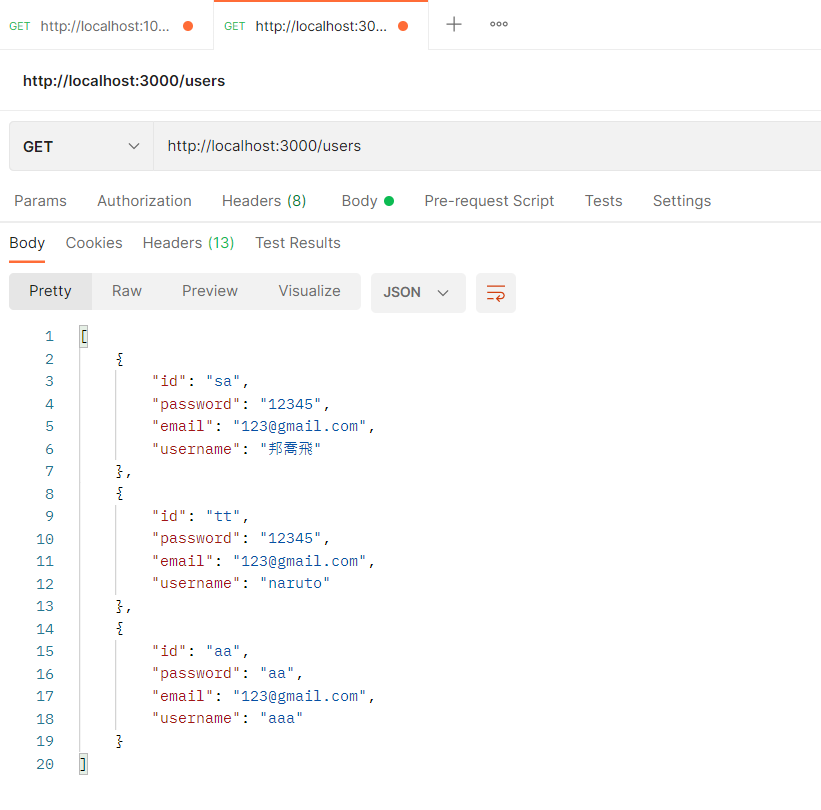This screenshot has height=810, width=821.
Task: Open the JSON format dropdown
Action: coord(417,292)
